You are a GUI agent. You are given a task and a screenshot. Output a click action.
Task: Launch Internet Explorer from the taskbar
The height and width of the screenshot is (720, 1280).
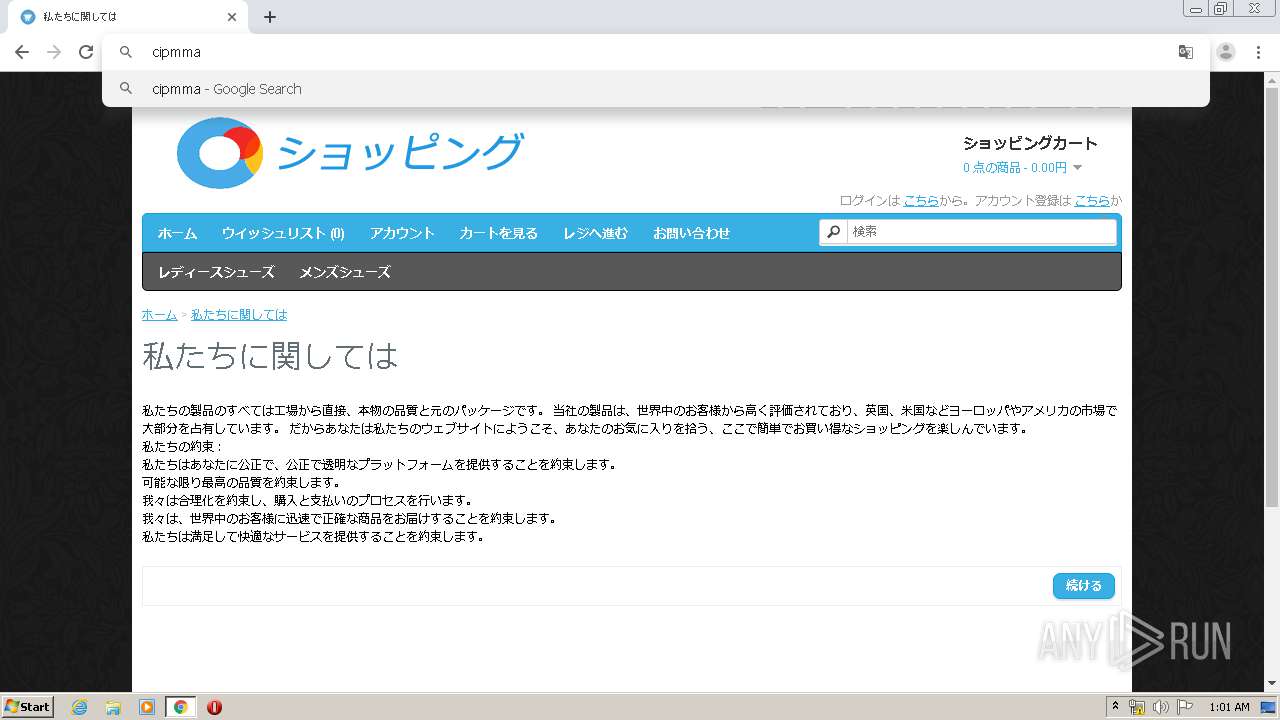pyautogui.click(x=80, y=707)
